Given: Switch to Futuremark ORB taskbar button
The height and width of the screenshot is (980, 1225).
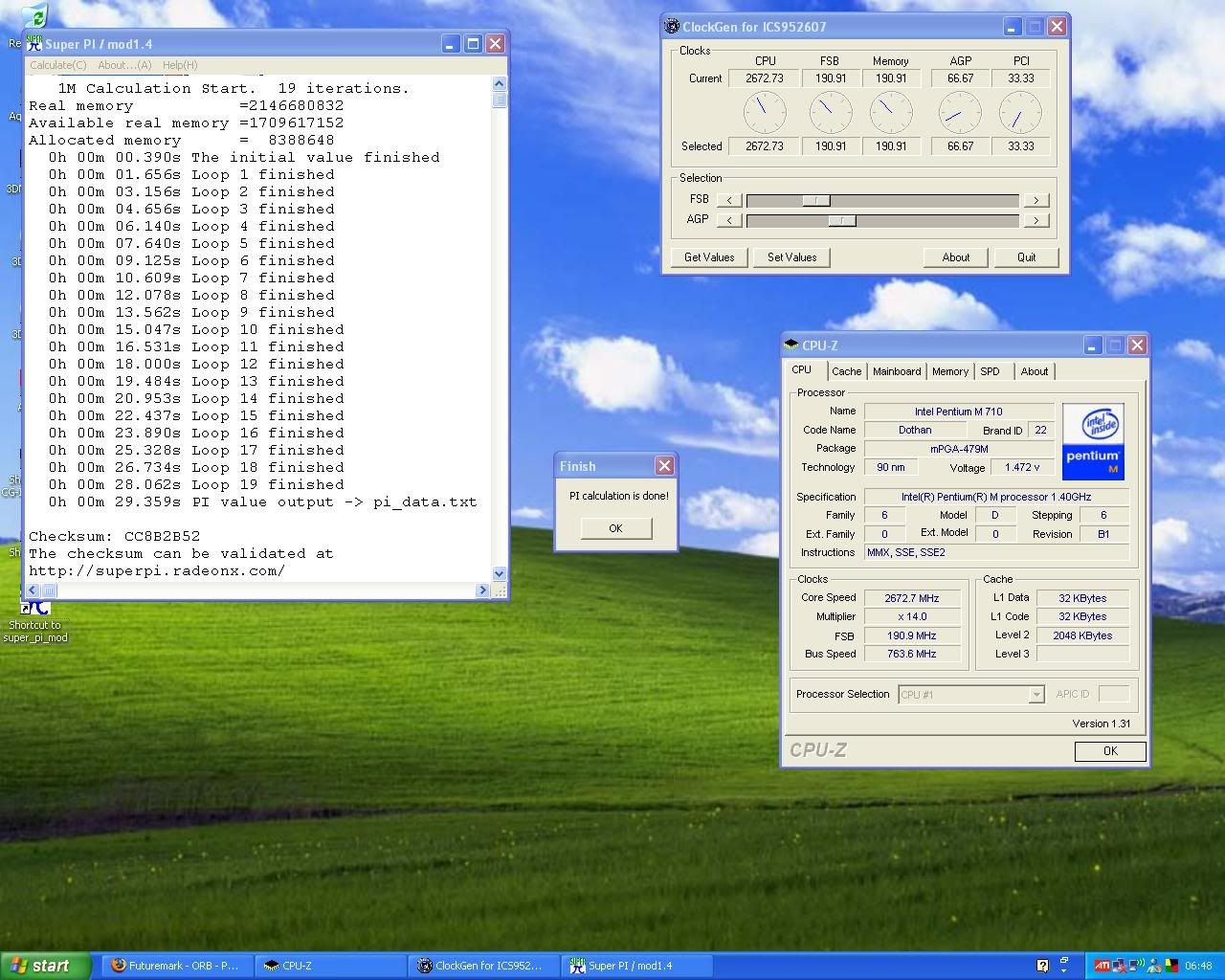Looking at the screenshot, I should tap(175, 966).
